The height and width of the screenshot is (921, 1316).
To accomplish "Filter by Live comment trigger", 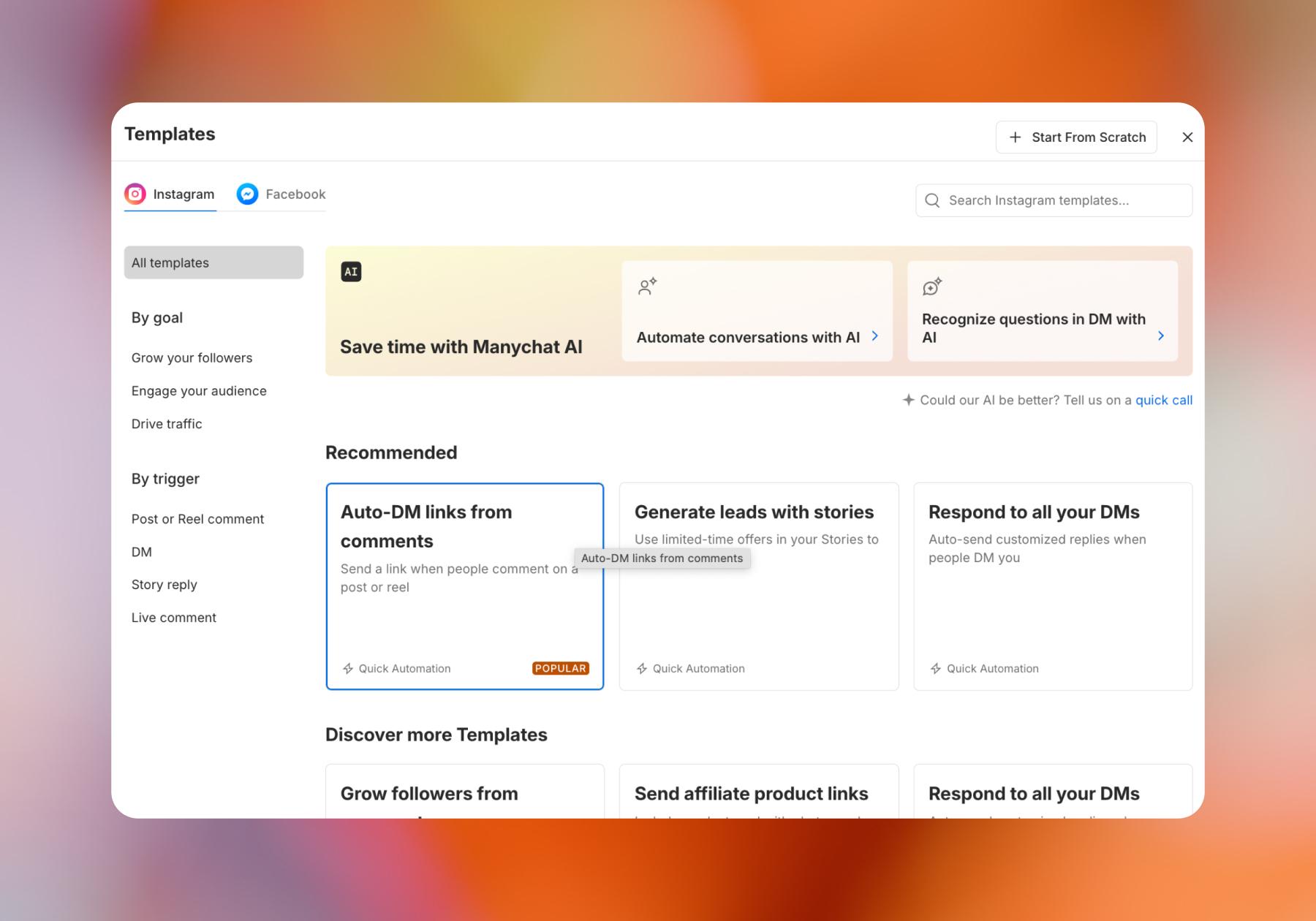I will tap(174, 618).
